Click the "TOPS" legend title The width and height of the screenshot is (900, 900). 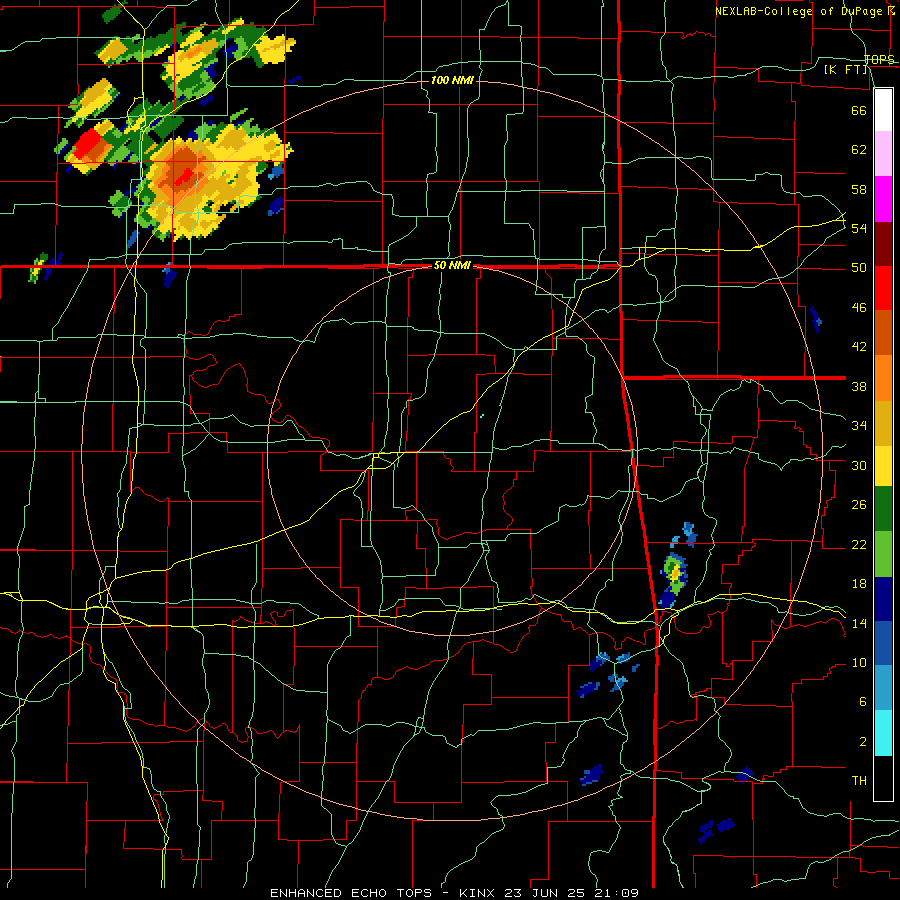point(879,60)
